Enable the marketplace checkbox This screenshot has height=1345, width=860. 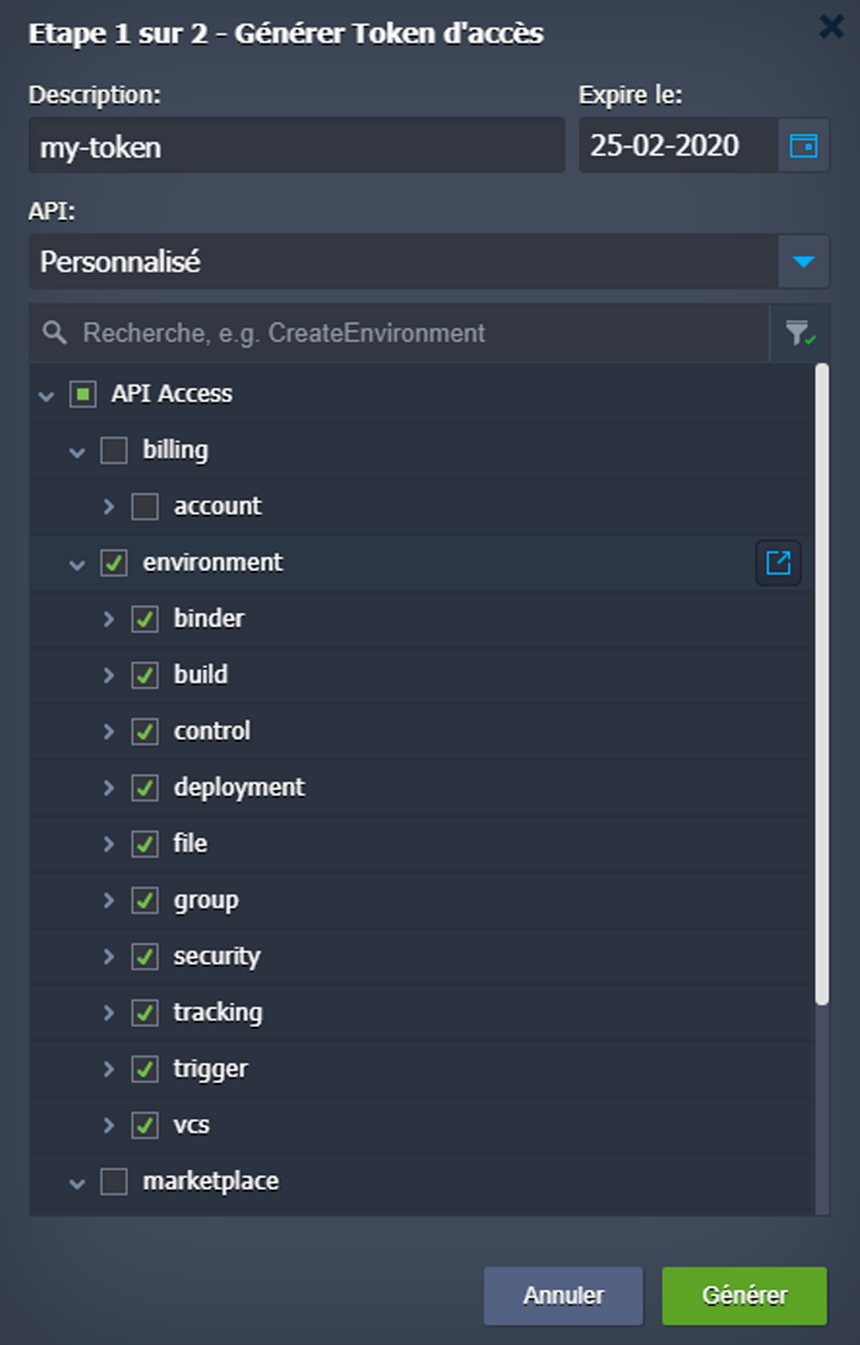pyautogui.click(x=114, y=1182)
